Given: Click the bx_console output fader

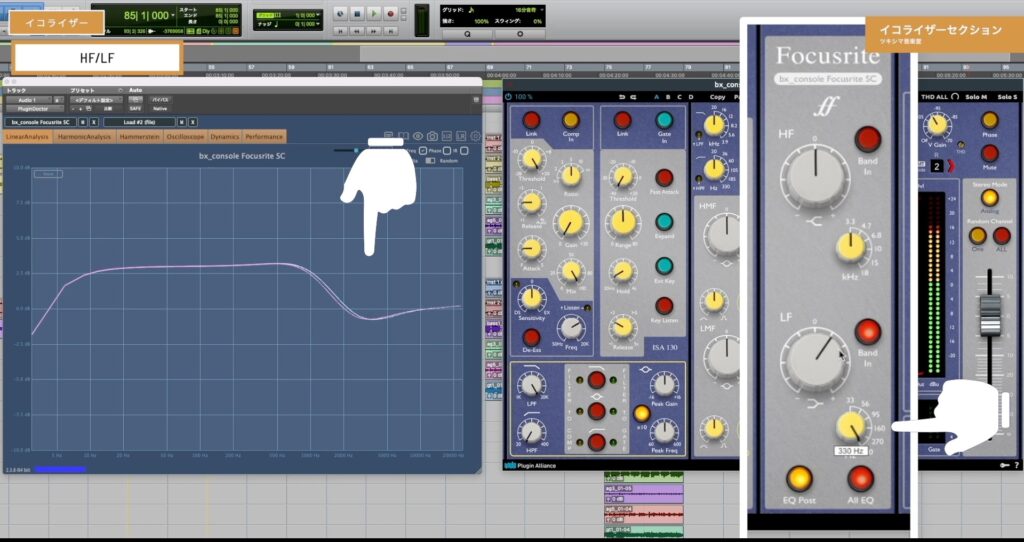Looking at the screenshot, I should (x=990, y=315).
